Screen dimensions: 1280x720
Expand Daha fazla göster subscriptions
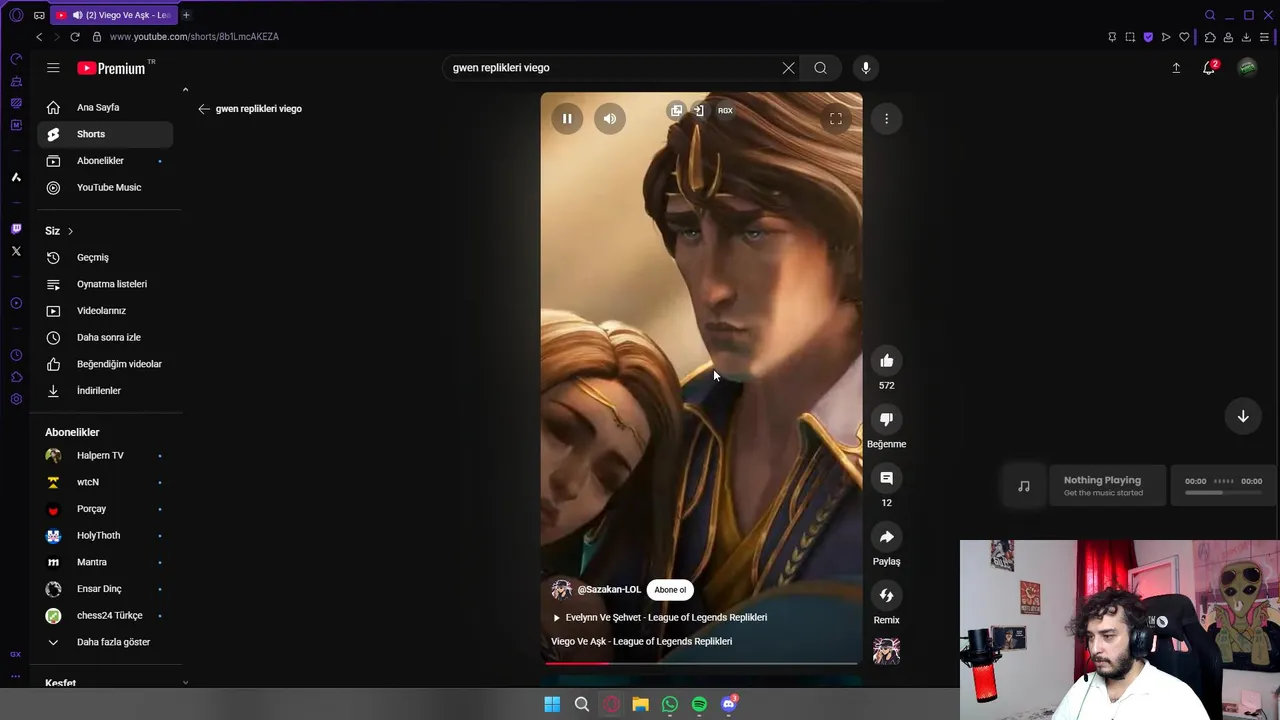(x=105, y=642)
